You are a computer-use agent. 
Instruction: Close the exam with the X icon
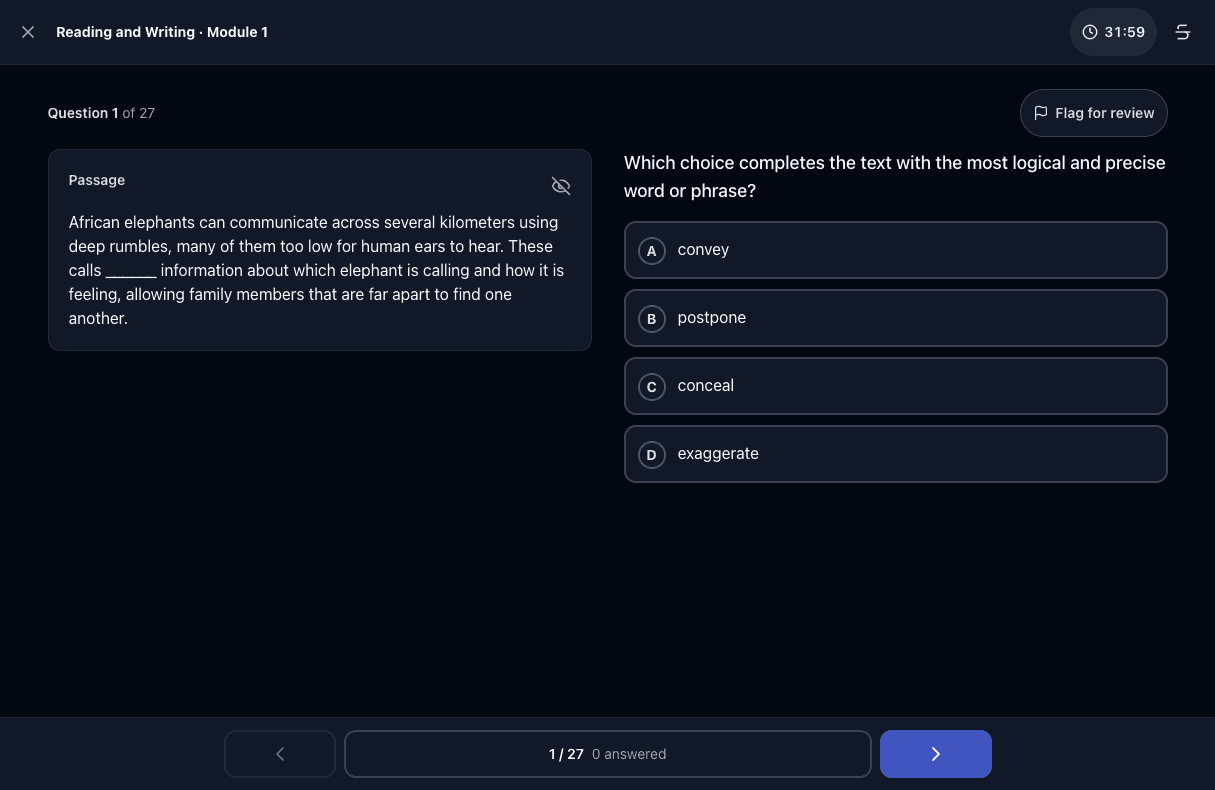point(28,32)
